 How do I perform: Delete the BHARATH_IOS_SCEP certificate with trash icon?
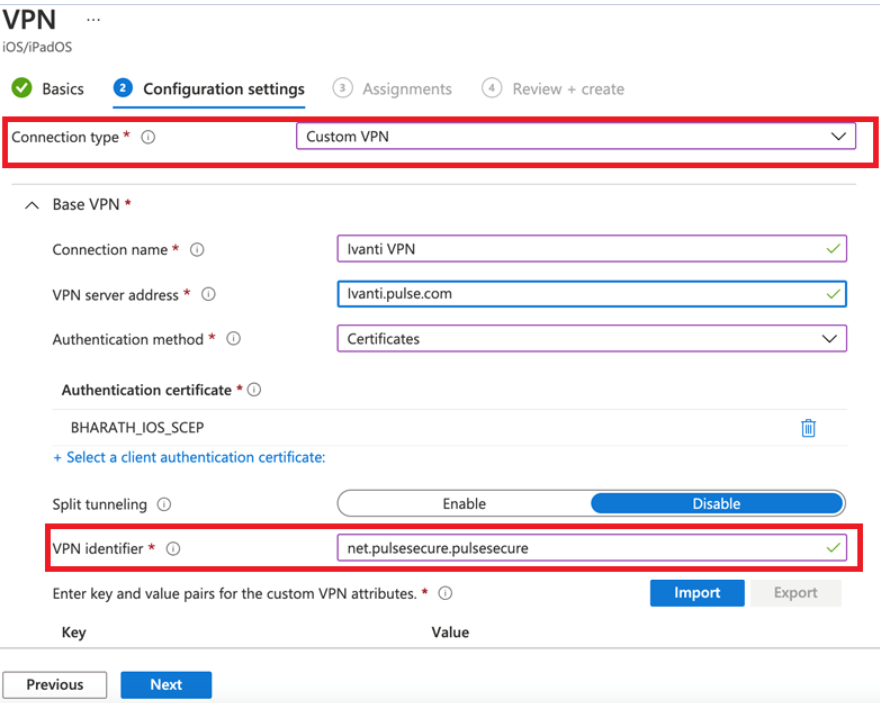click(x=808, y=428)
